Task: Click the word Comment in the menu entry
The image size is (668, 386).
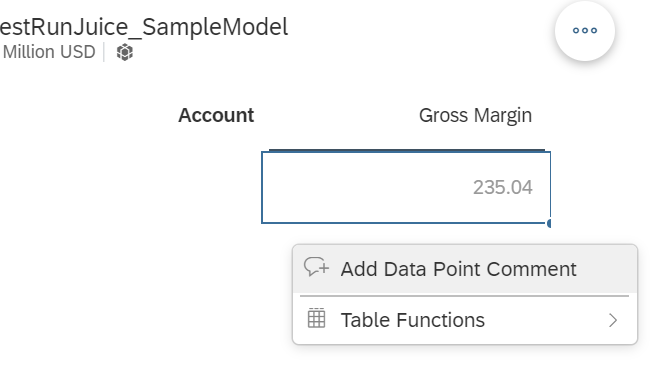Action: 531,269
